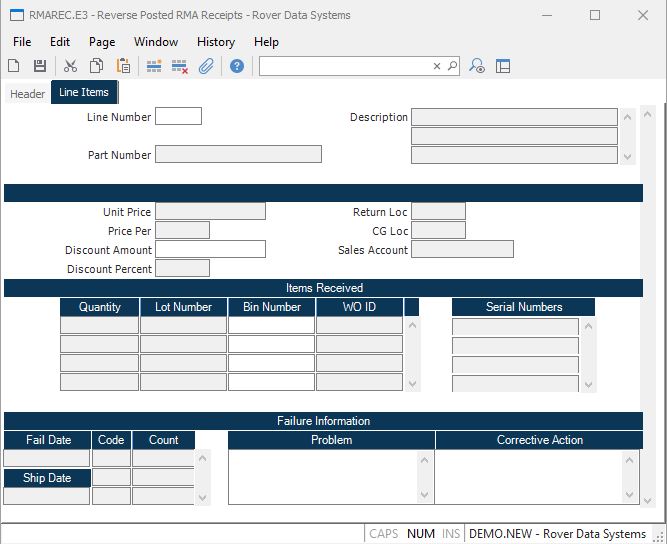The height and width of the screenshot is (544, 667).
Task: Open the History menu
Action: 216,42
